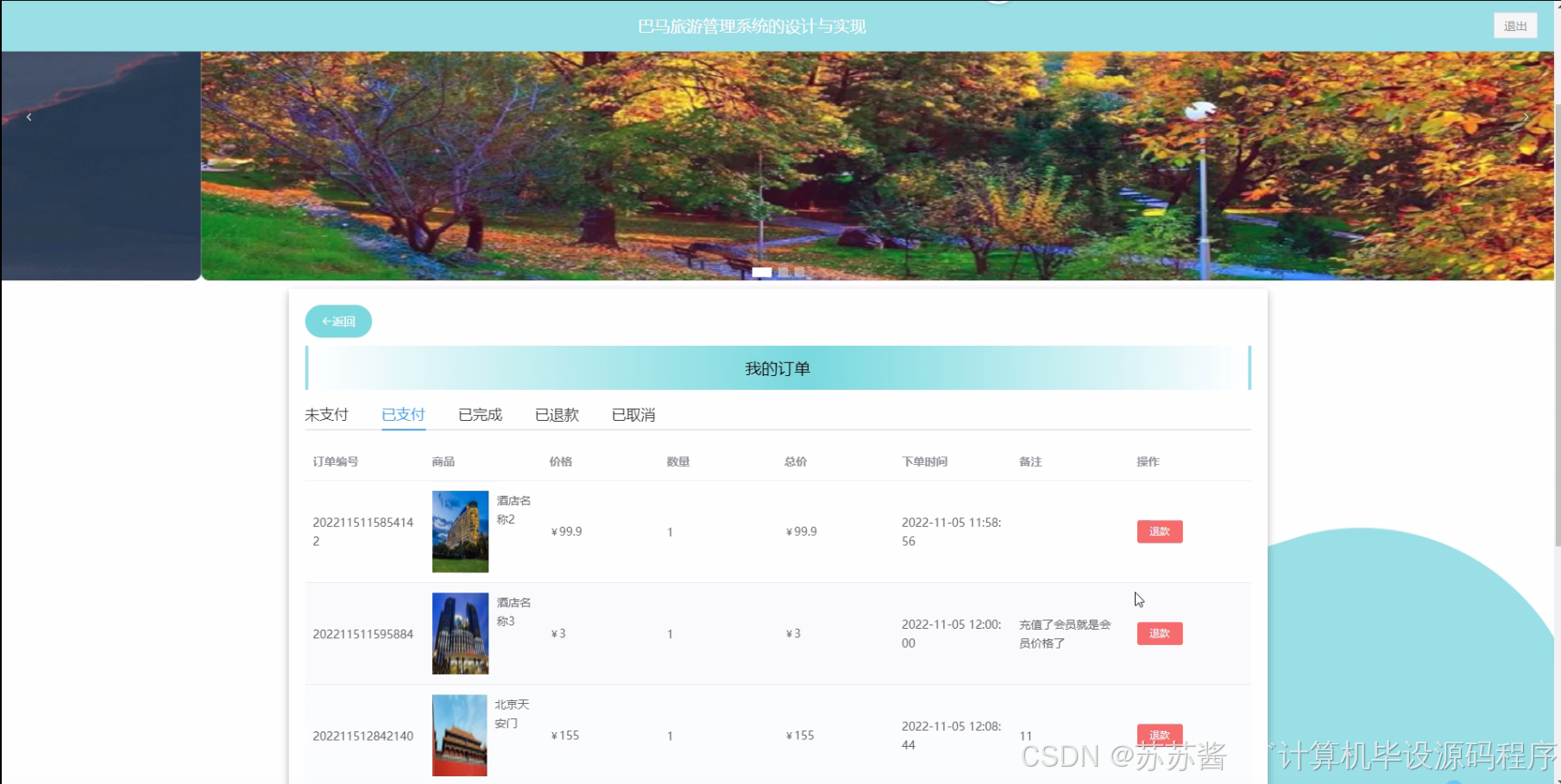Switch to the 已完成 tab
The height and width of the screenshot is (784, 1561).
pyautogui.click(x=480, y=415)
